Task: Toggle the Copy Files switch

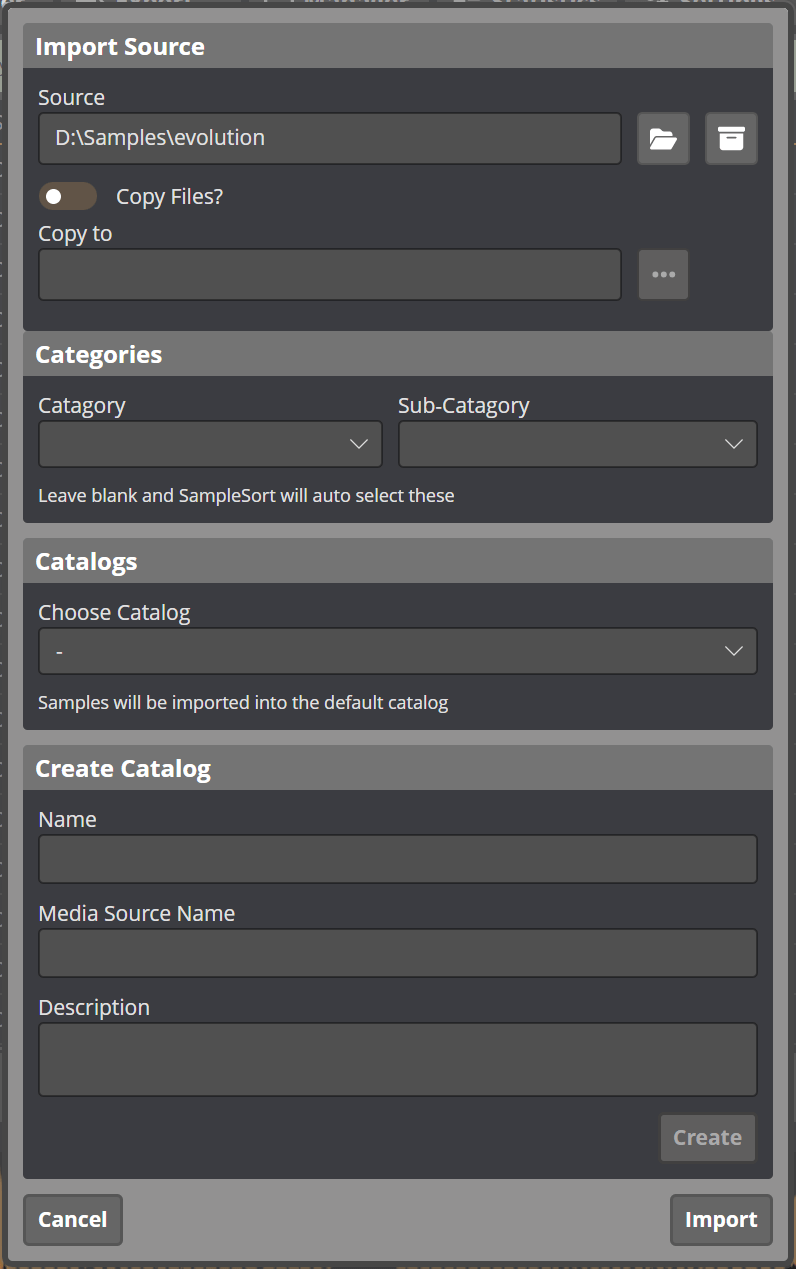Action: [68, 196]
